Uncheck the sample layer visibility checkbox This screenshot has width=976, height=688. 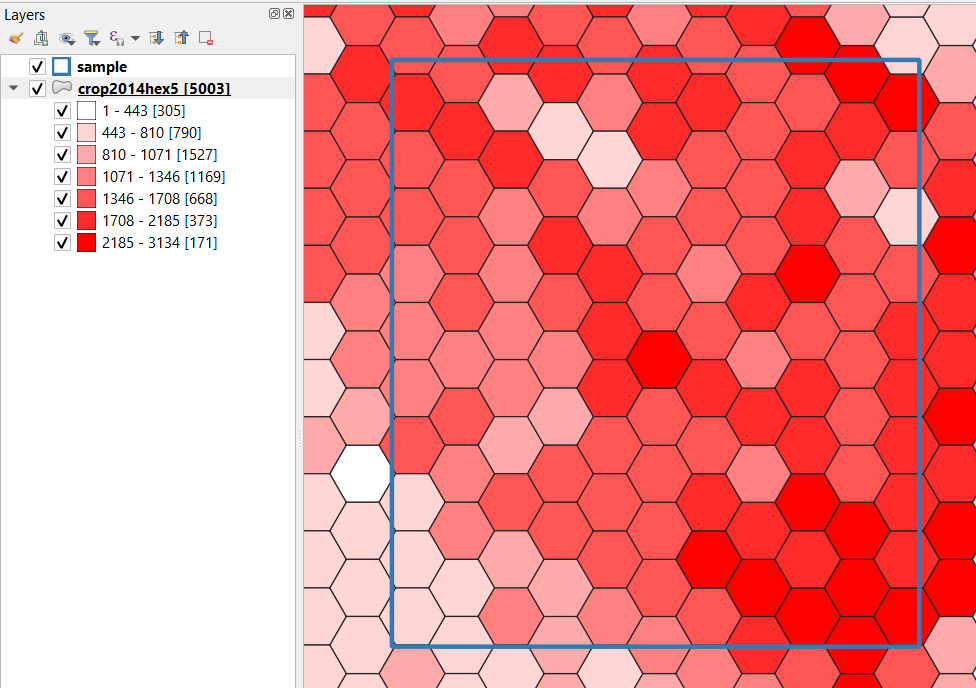pos(38,67)
